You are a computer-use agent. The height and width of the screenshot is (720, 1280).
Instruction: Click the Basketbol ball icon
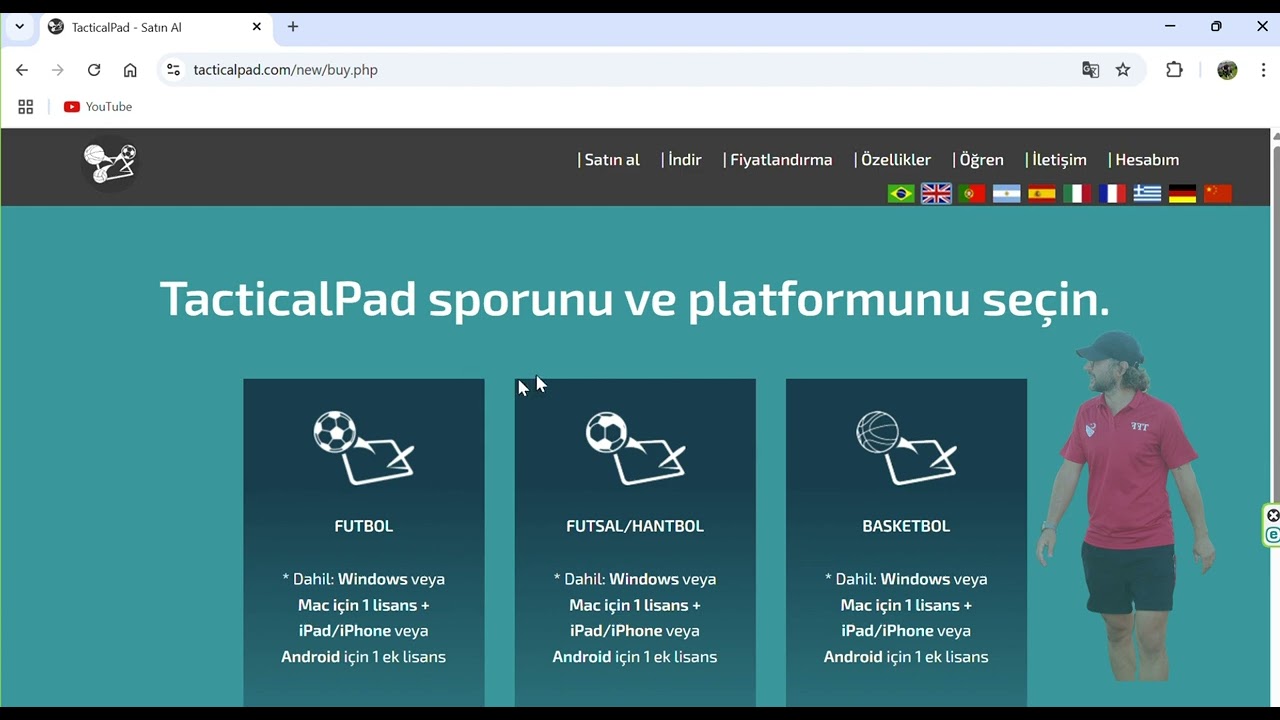click(906, 448)
